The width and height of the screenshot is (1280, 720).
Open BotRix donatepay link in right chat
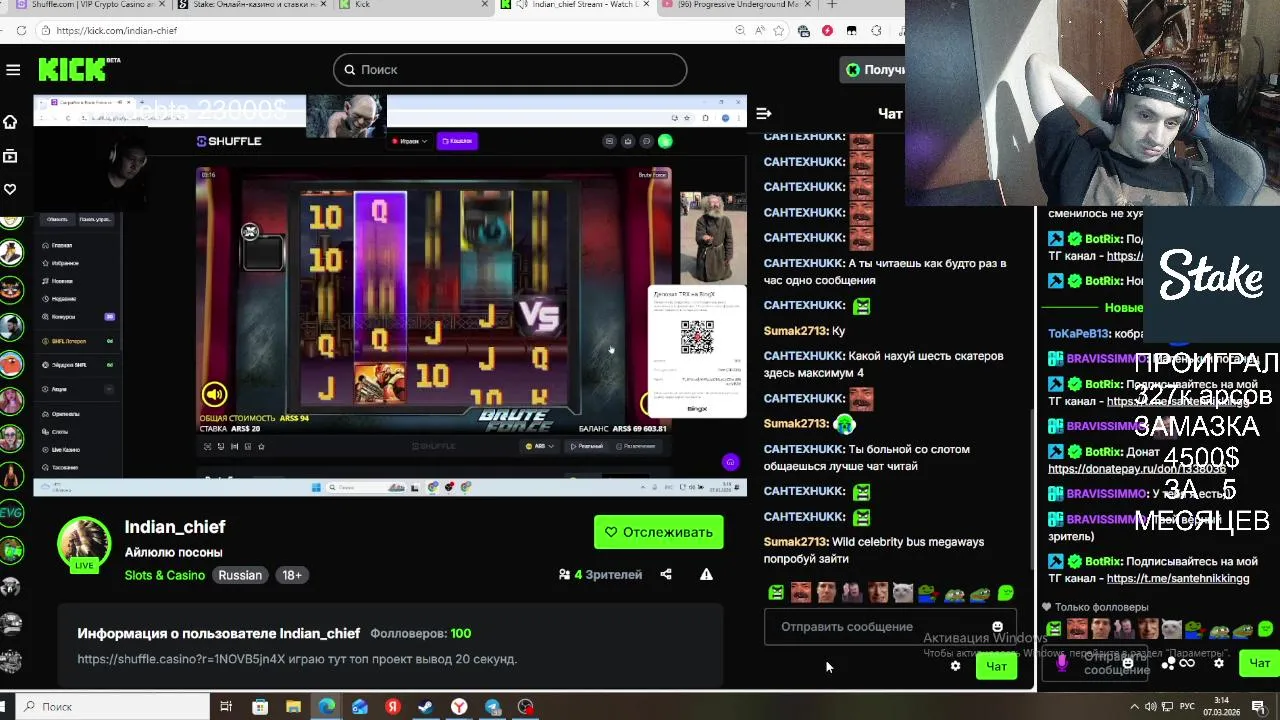point(1137,468)
